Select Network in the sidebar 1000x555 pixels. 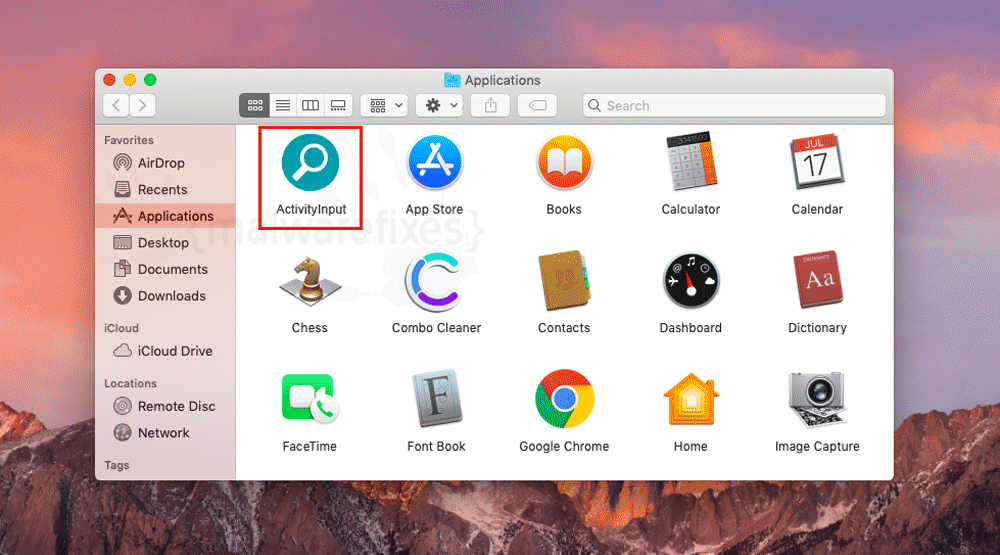click(x=165, y=433)
